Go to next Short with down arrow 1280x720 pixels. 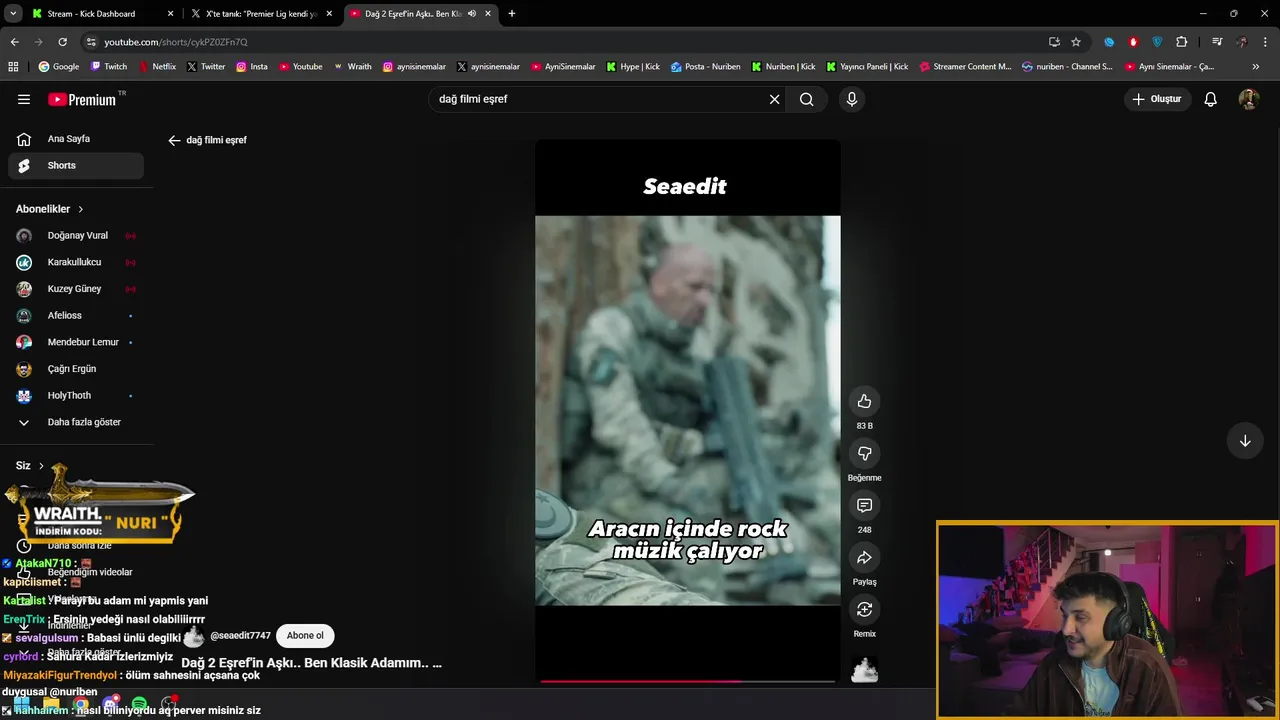1245,441
